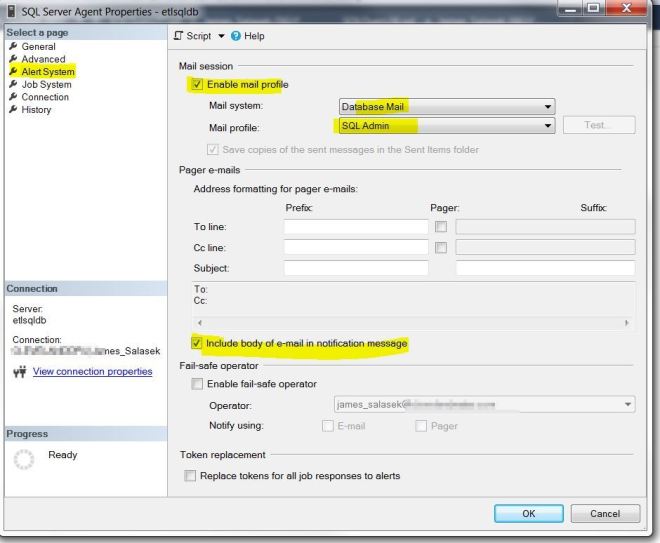Click the History page wrench icon
Screen dimensions: 660x543
13,110
